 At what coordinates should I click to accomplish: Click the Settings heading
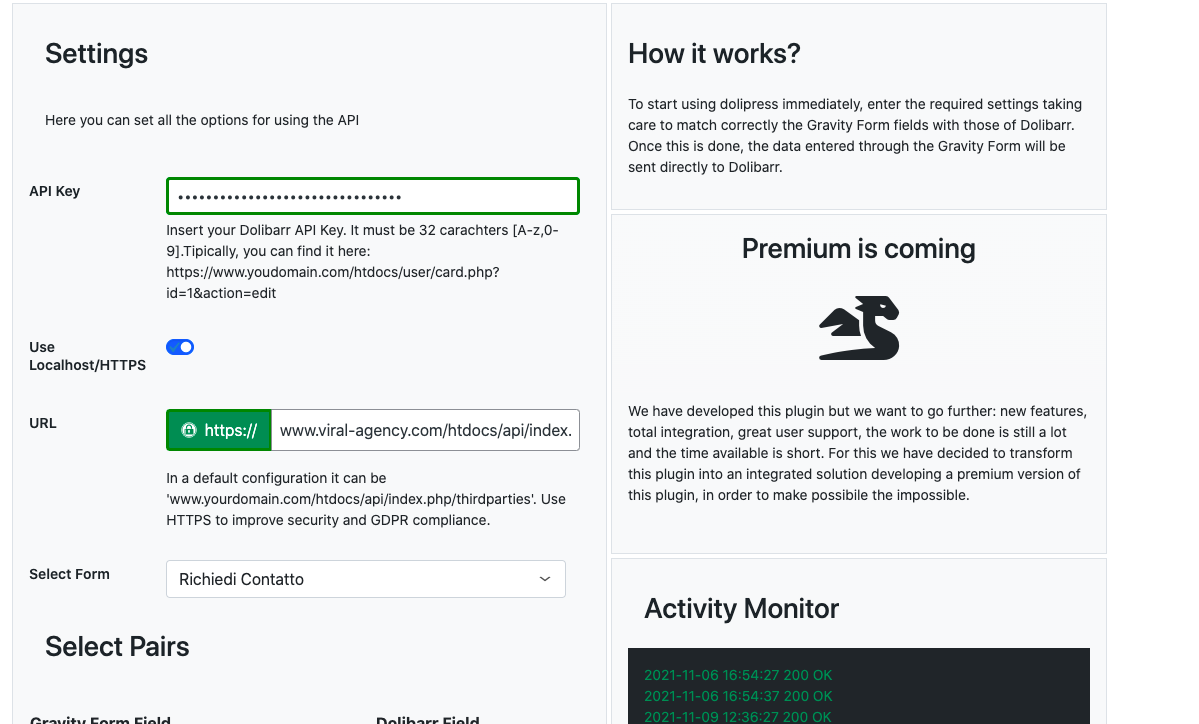(96, 54)
